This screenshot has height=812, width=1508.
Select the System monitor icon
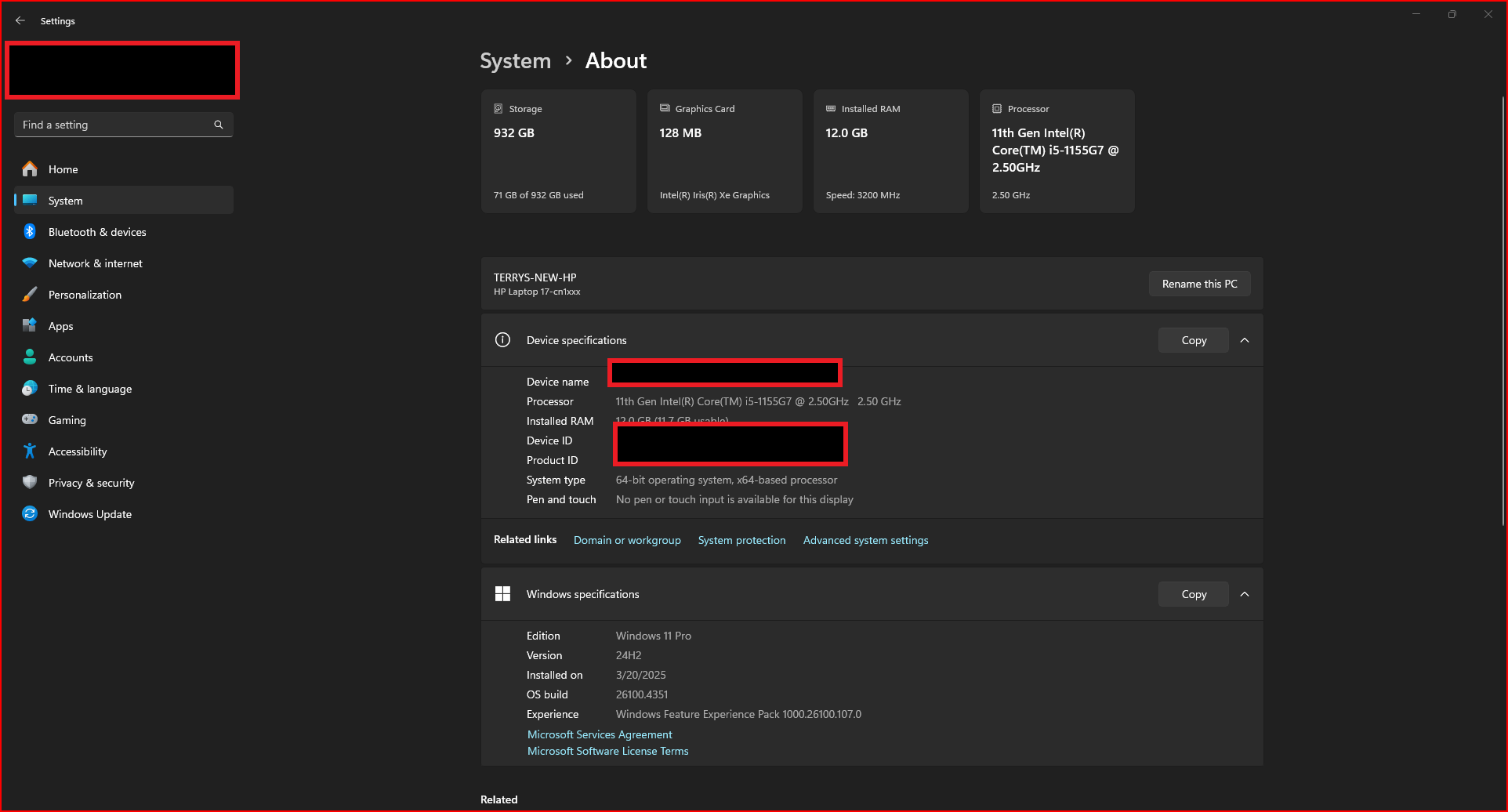(30, 200)
